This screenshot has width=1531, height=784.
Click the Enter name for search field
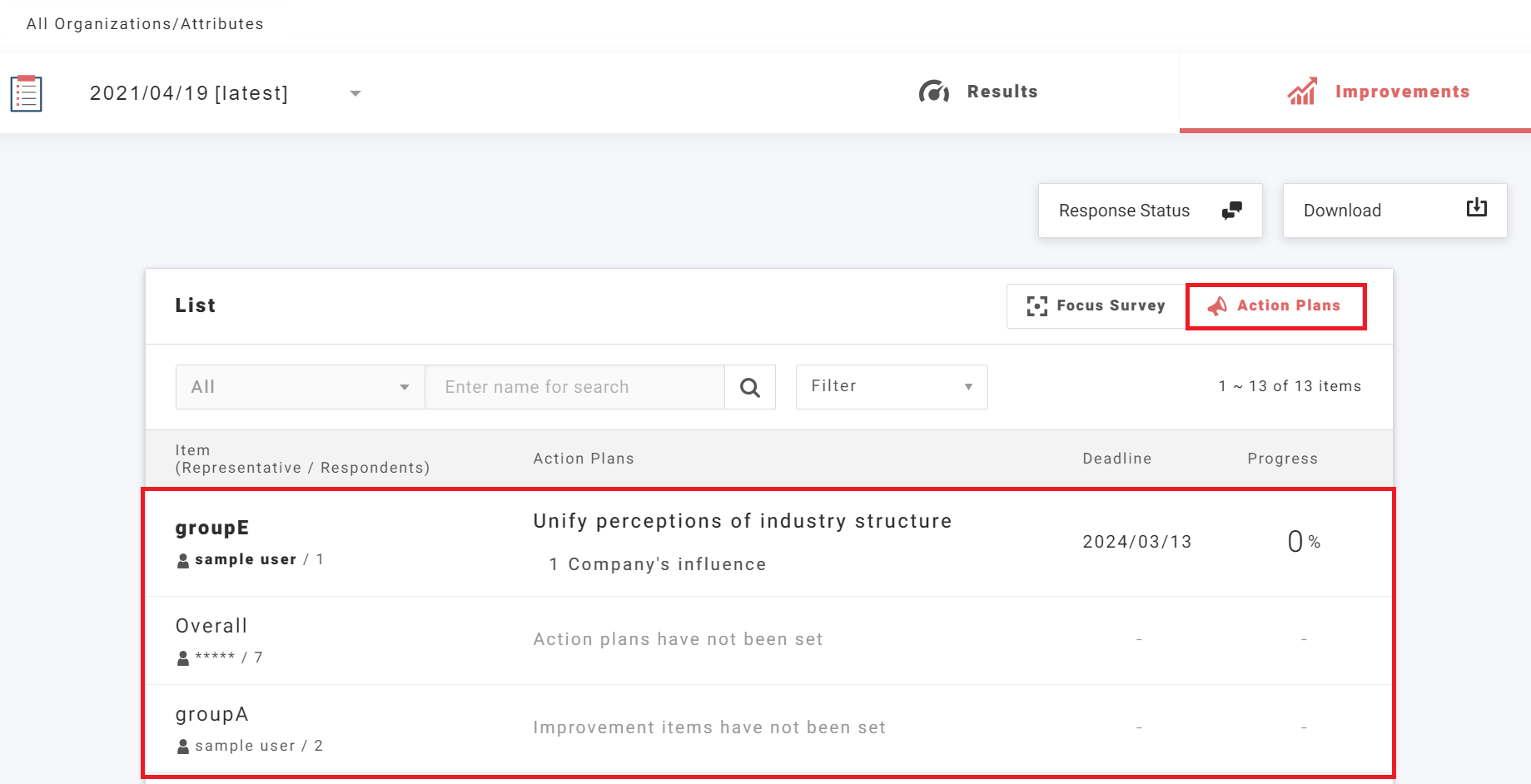pos(574,387)
